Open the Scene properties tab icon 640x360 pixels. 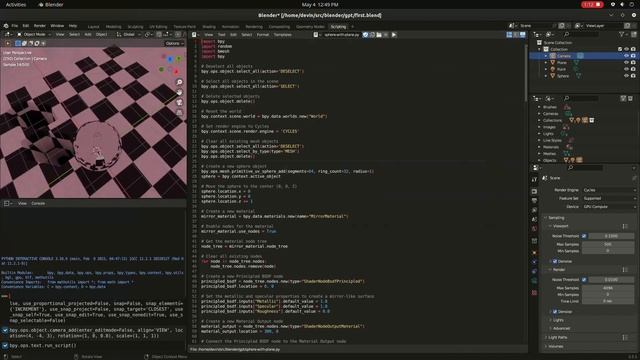[x=534, y=220]
